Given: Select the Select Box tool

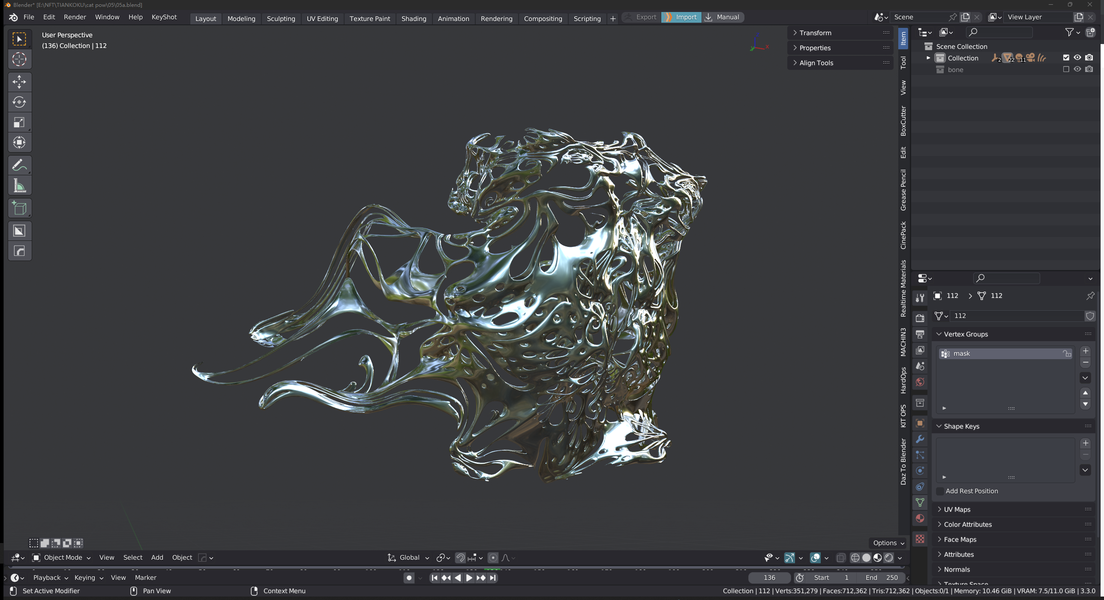Looking at the screenshot, I should click(x=19, y=39).
